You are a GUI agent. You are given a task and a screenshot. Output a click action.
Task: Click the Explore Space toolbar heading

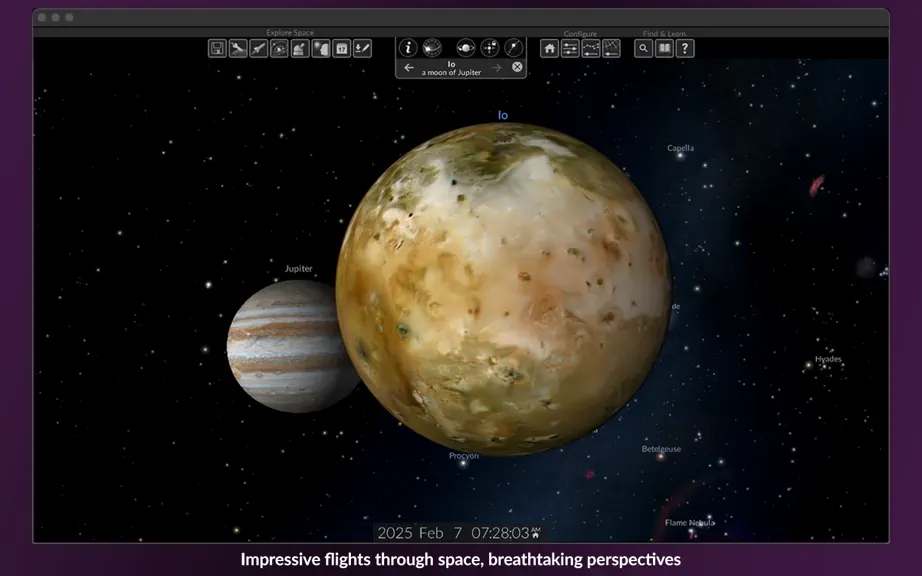click(290, 33)
